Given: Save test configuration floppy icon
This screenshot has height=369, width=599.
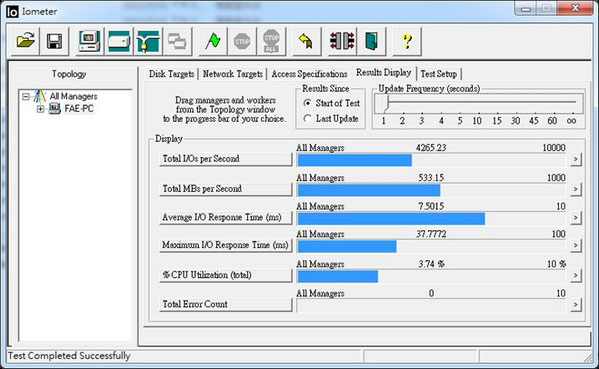Looking at the screenshot, I should click(54, 40).
